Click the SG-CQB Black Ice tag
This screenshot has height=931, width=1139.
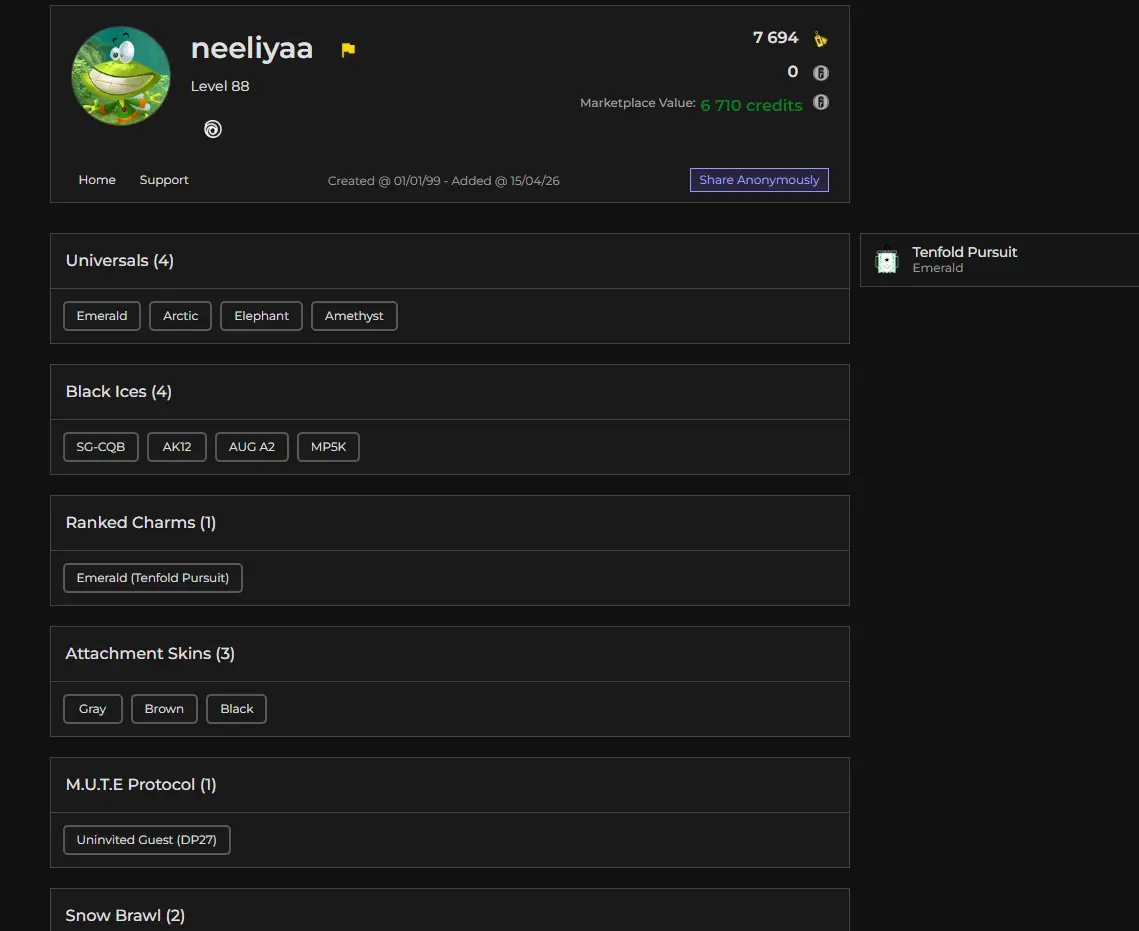click(x=101, y=447)
